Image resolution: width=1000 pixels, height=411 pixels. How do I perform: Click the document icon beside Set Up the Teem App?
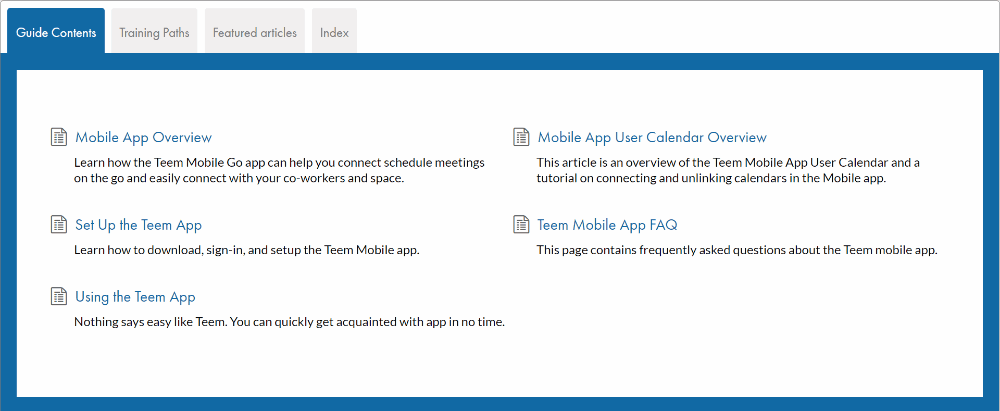(x=59, y=225)
